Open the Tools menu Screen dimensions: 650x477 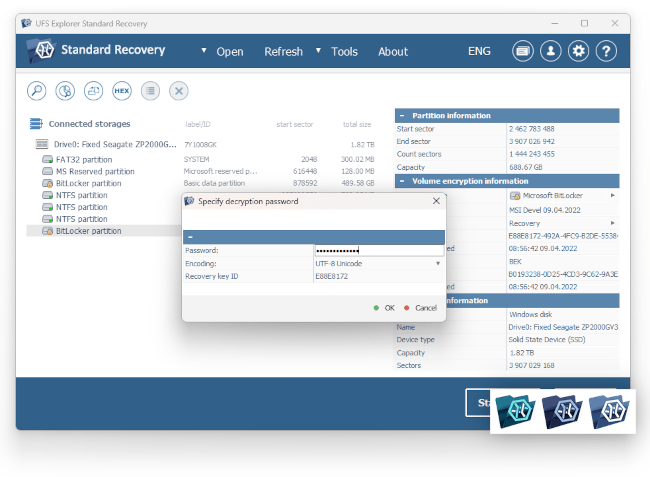pos(344,51)
